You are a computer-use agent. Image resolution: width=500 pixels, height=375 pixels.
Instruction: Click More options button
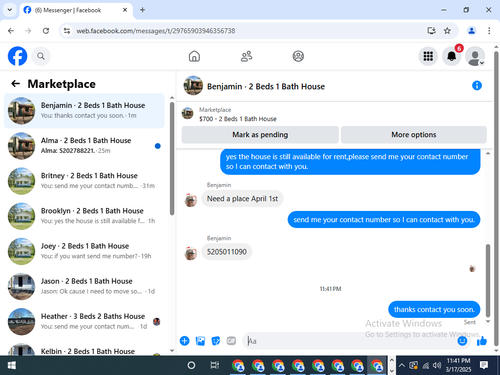tap(414, 135)
